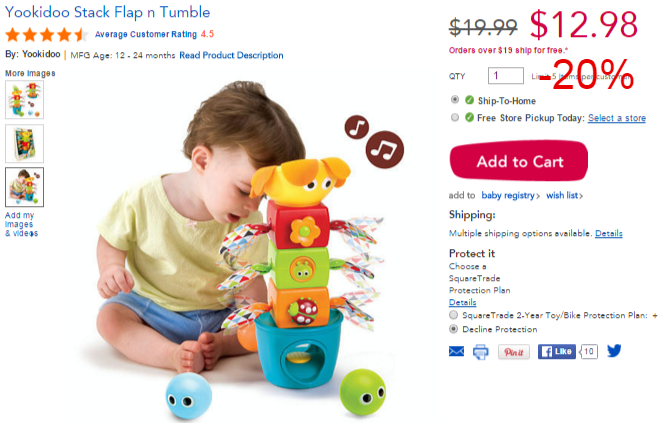The height and width of the screenshot is (423, 658).
Task: Click the Facebook Like button
Action: tap(557, 351)
